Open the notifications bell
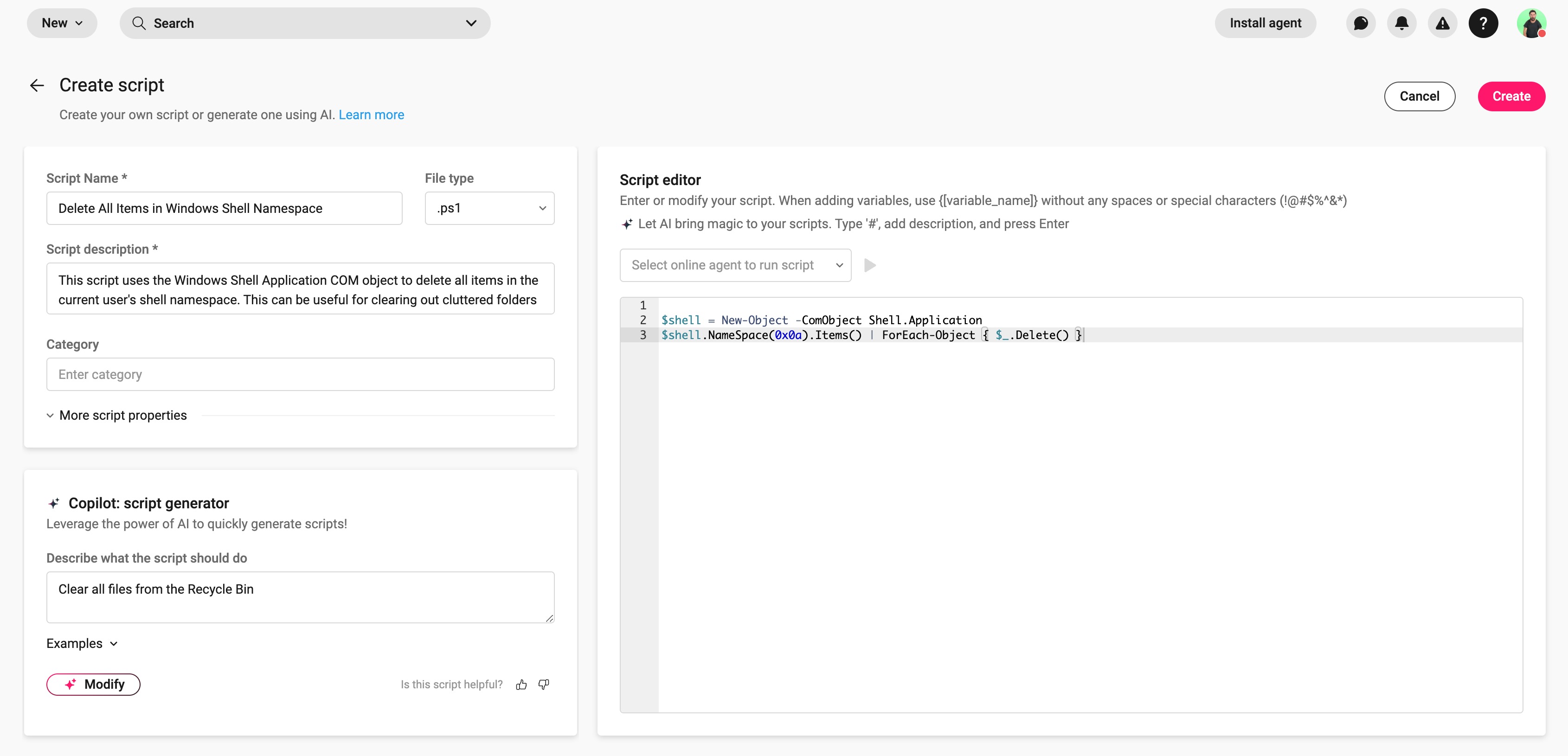Image resolution: width=1568 pixels, height=756 pixels. pyautogui.click(x=1401, y=23)
